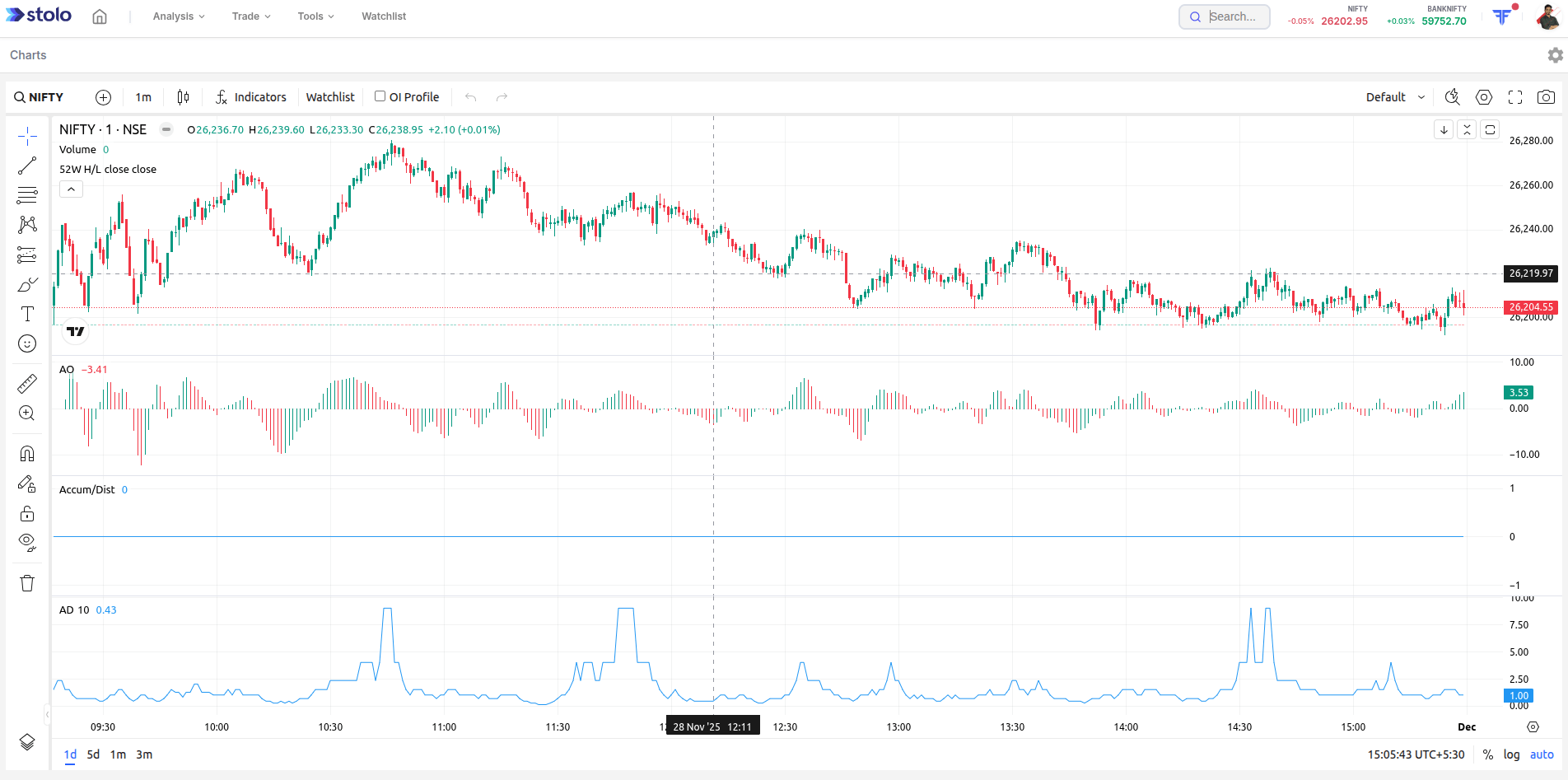Select the XABCD pattern drawing tool
The width and height of the screenshot is (1568, 780).
(27, 224)
